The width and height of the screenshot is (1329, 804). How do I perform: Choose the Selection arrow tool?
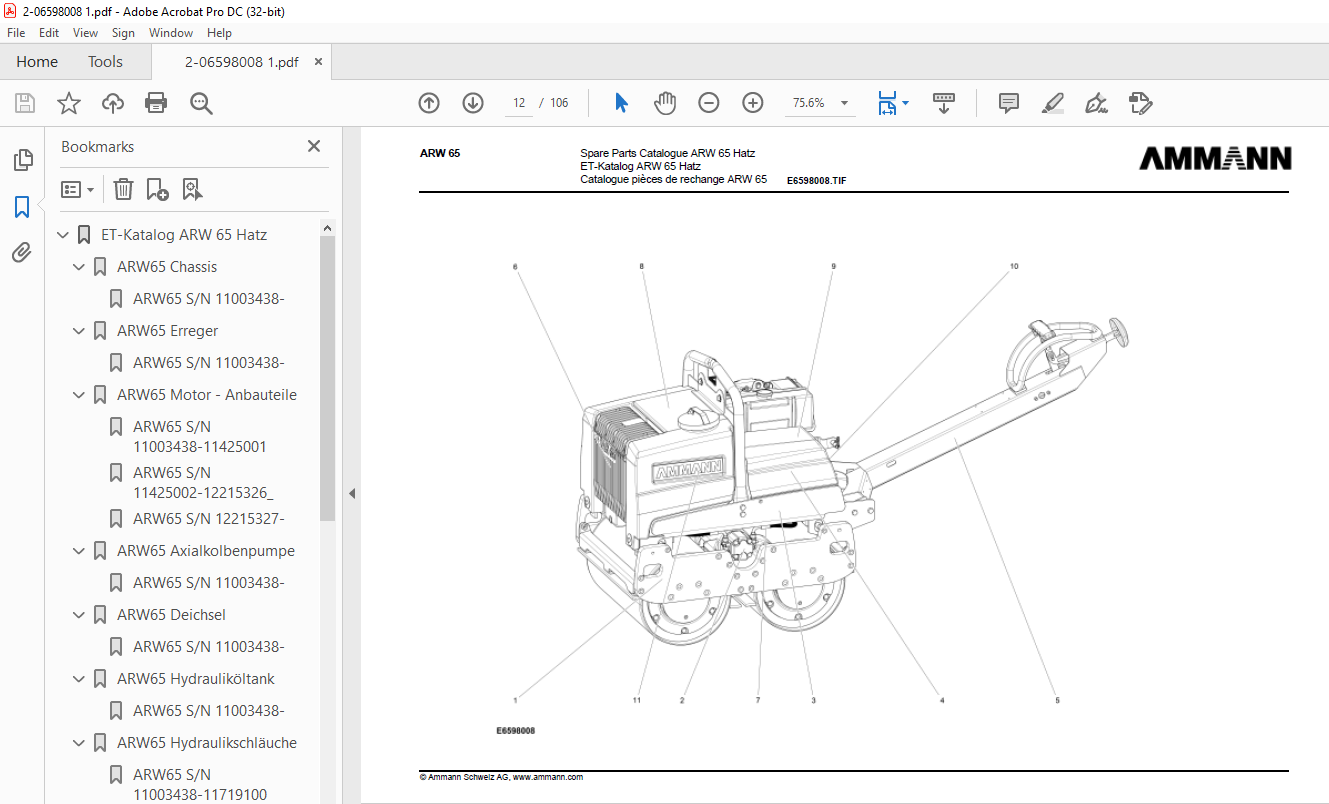621,103
